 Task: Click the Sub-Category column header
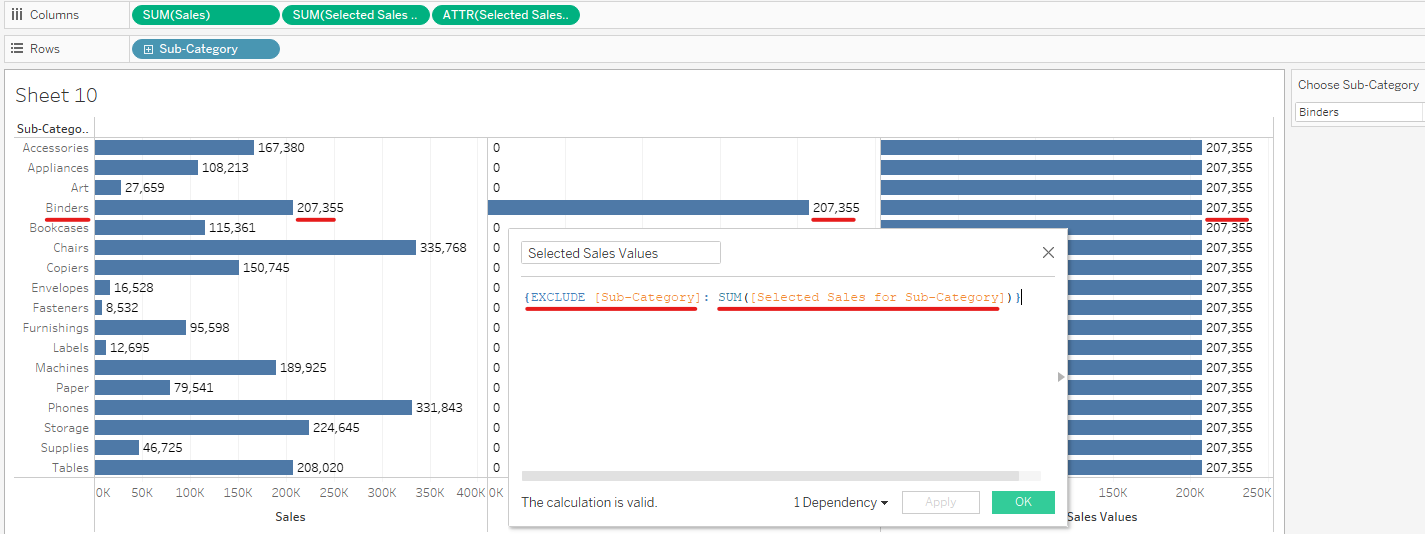(x=53, y=128)
